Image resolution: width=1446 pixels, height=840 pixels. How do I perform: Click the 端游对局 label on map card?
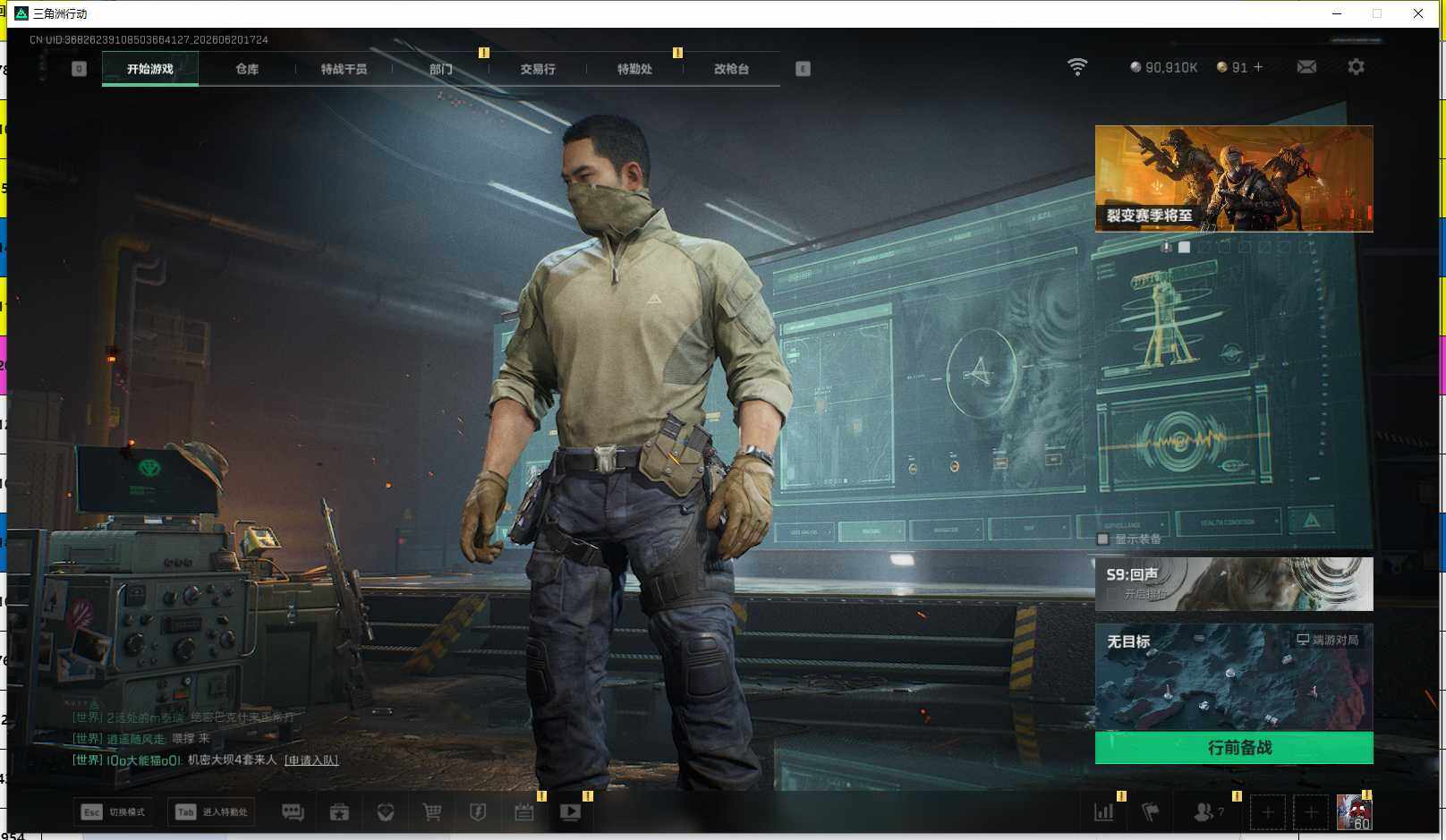[x=1328, y=640]
